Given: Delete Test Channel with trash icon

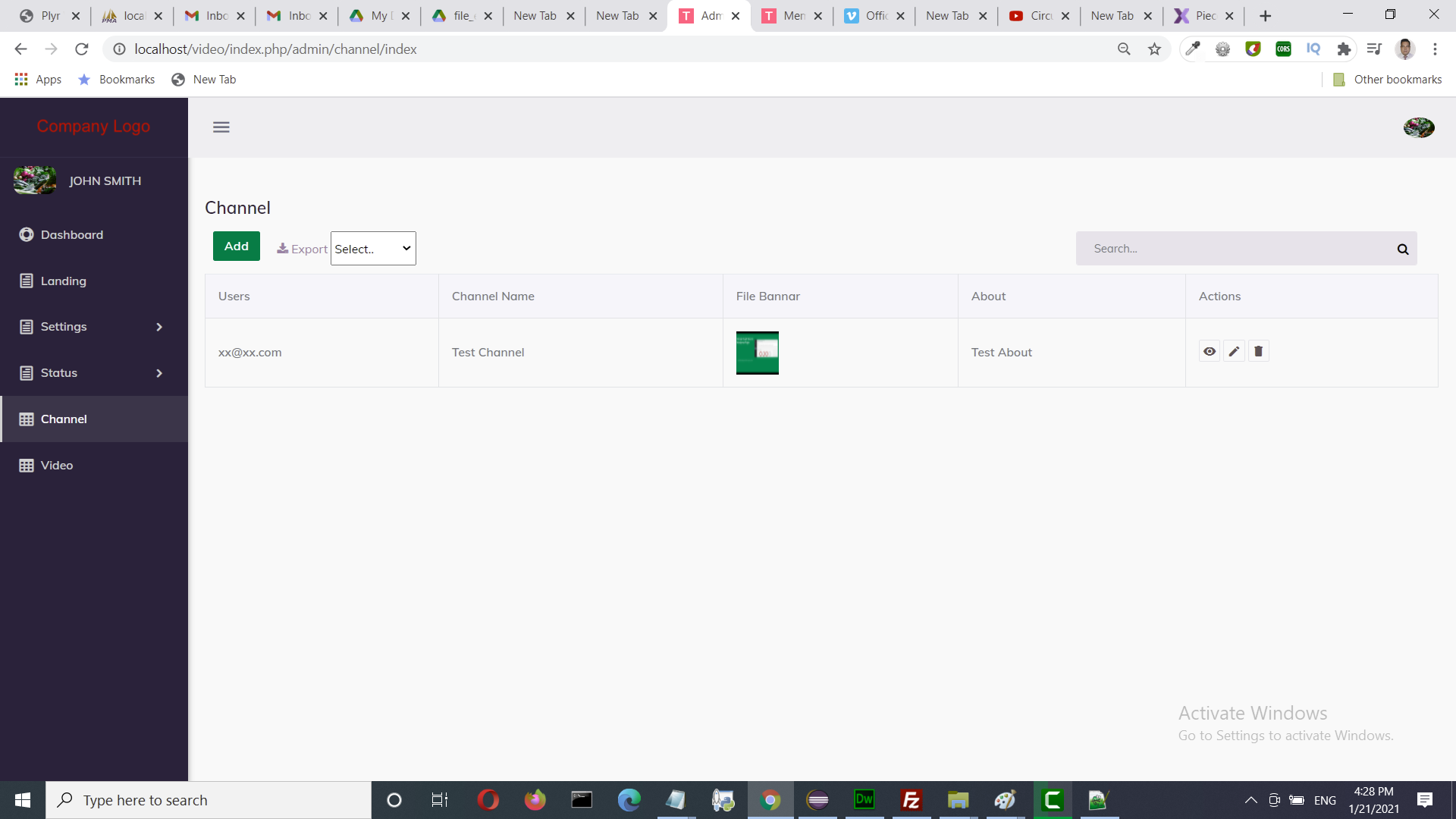Looking at the screenshot, I should tap(1259, 351).
